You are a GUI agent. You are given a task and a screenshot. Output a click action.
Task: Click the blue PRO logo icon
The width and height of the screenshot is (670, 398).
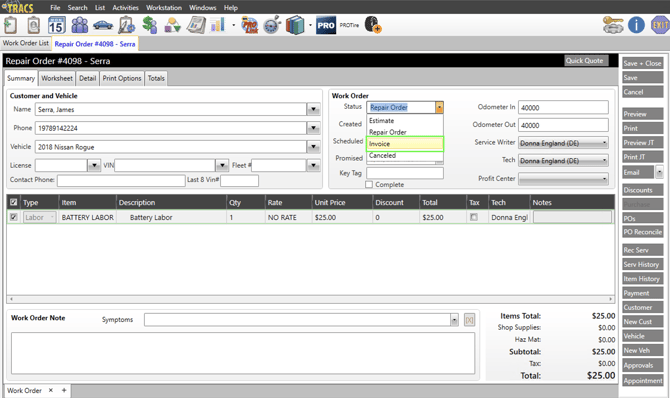coord(326,25)
